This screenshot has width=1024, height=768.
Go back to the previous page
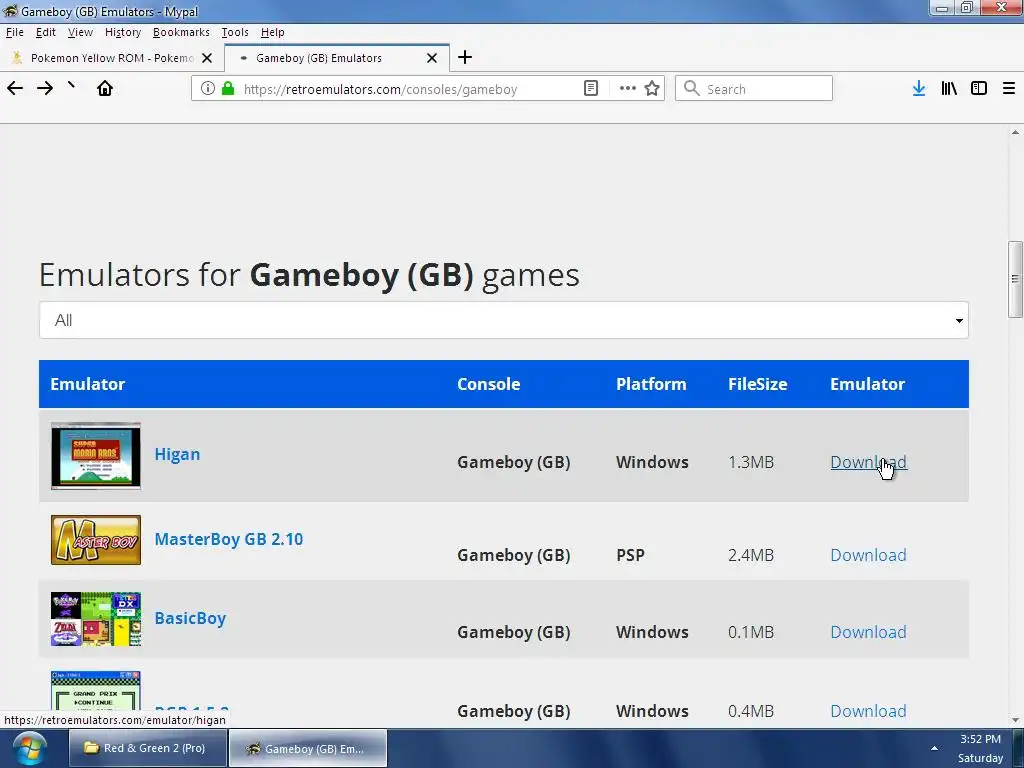(x=15, y=88)
